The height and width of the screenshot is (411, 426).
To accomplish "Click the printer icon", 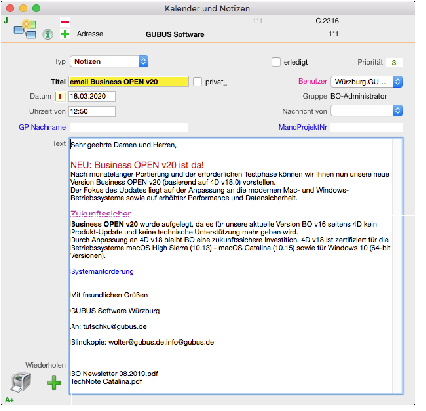I will point(21,382).
